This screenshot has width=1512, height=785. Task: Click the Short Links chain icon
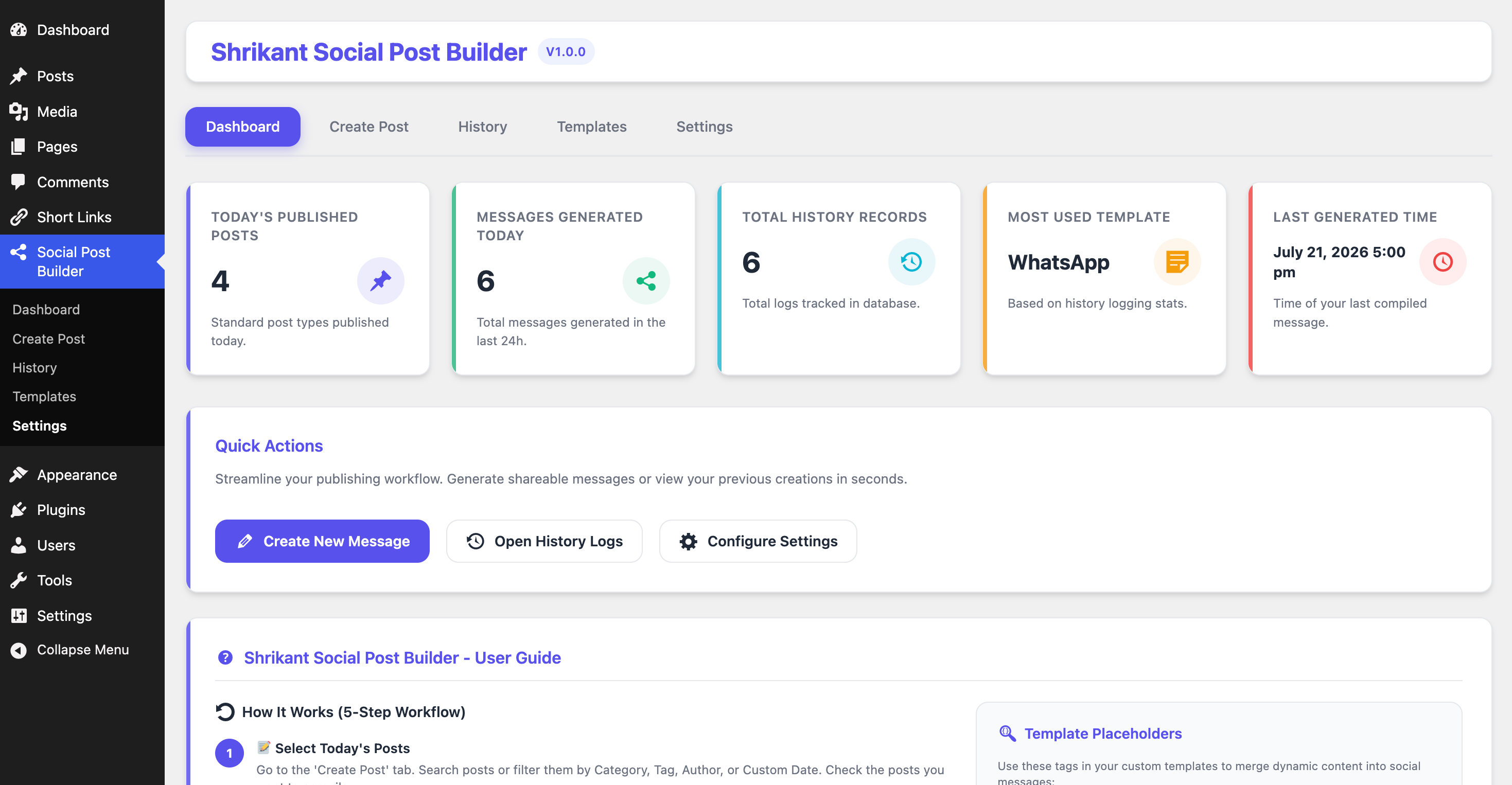pyautogui.click(x=19, y=217)
